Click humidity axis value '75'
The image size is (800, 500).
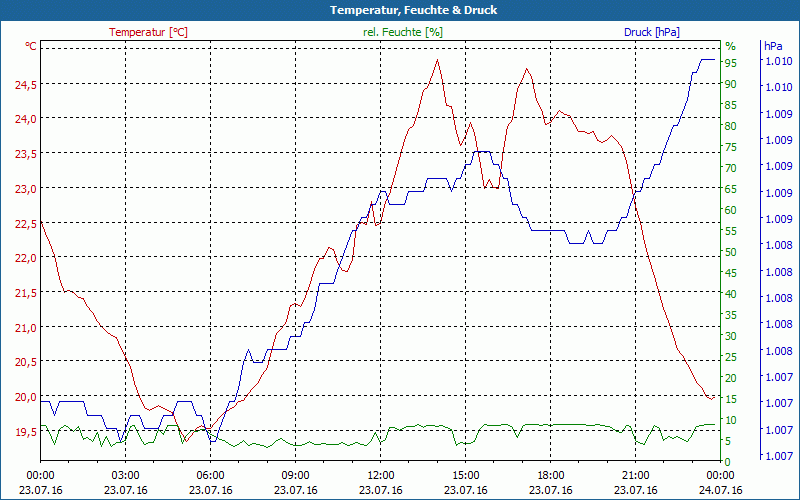click(x=731, y=147)
